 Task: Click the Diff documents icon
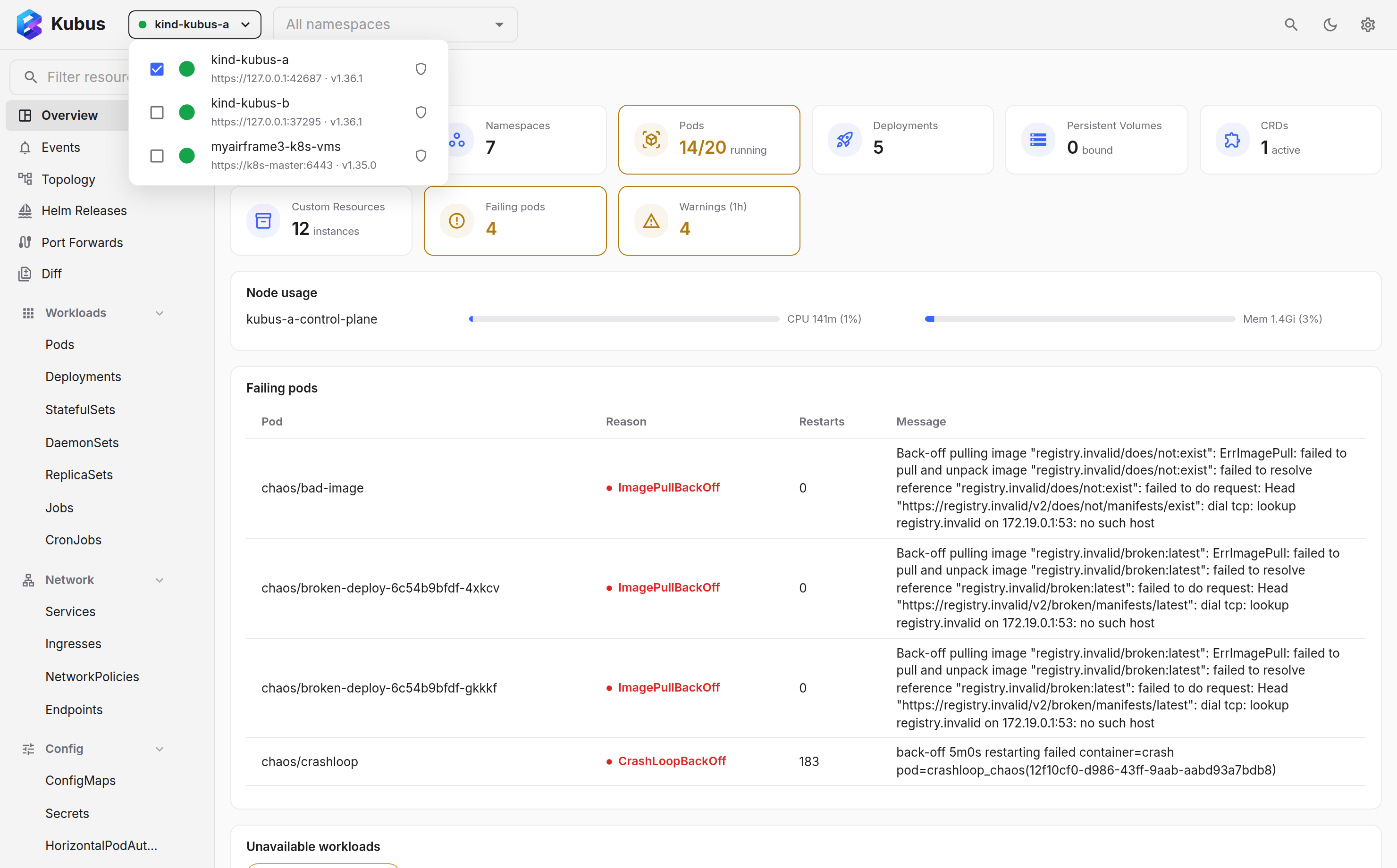[x=25, y=274]
